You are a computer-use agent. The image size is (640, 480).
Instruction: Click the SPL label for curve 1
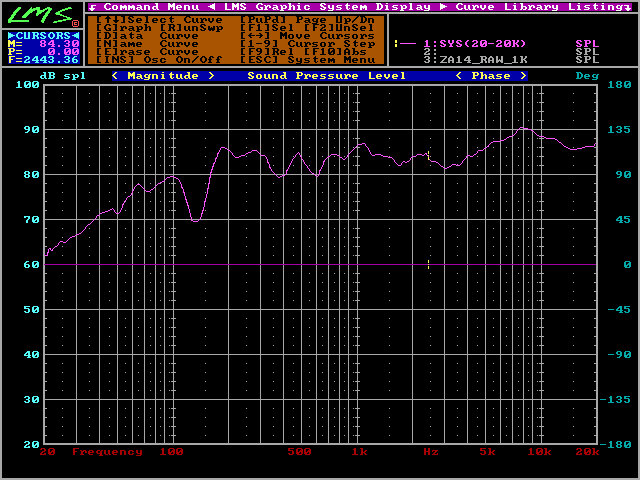pyautogui.click(x=587, y=44)
